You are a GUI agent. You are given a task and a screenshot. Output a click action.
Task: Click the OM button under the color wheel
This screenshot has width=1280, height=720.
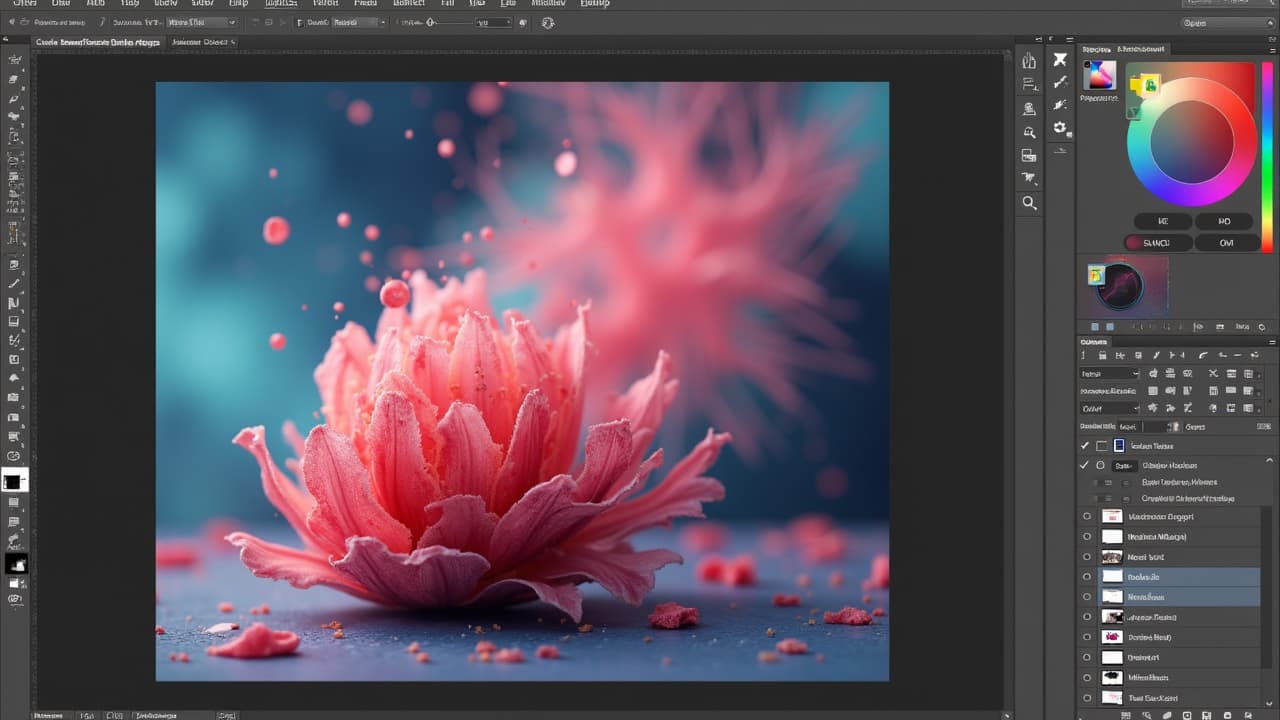[x=1225, y=242]
